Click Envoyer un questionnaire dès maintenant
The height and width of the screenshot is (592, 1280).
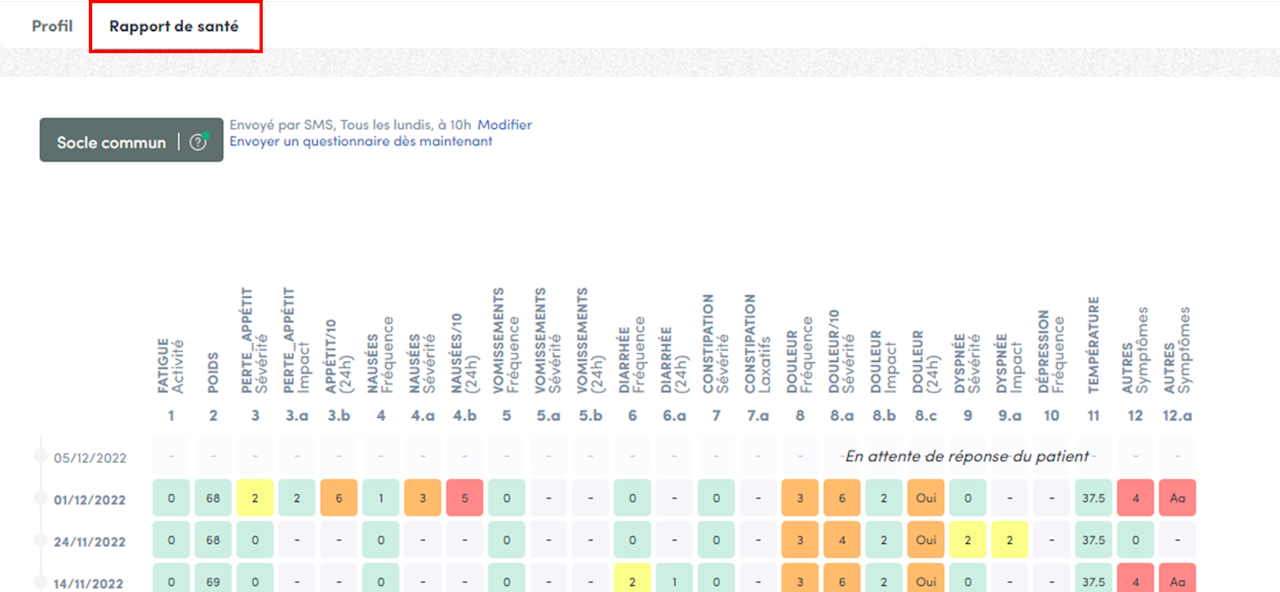point(361,142)
